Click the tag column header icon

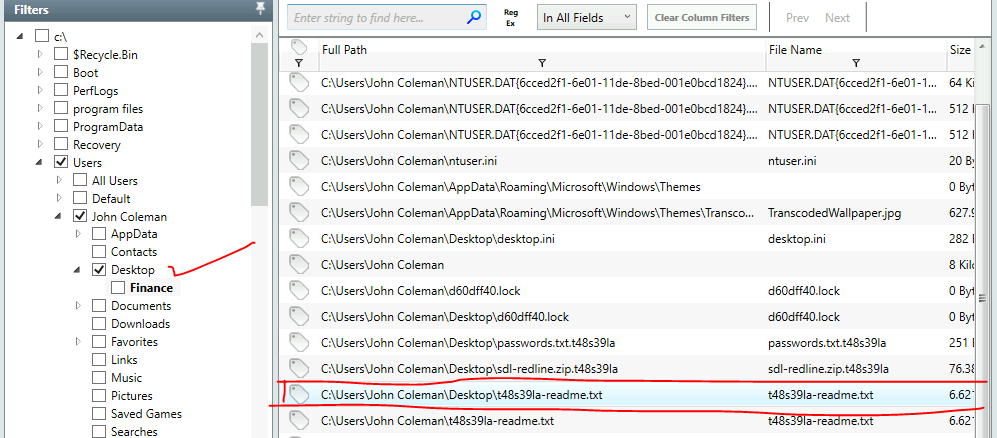298,47
